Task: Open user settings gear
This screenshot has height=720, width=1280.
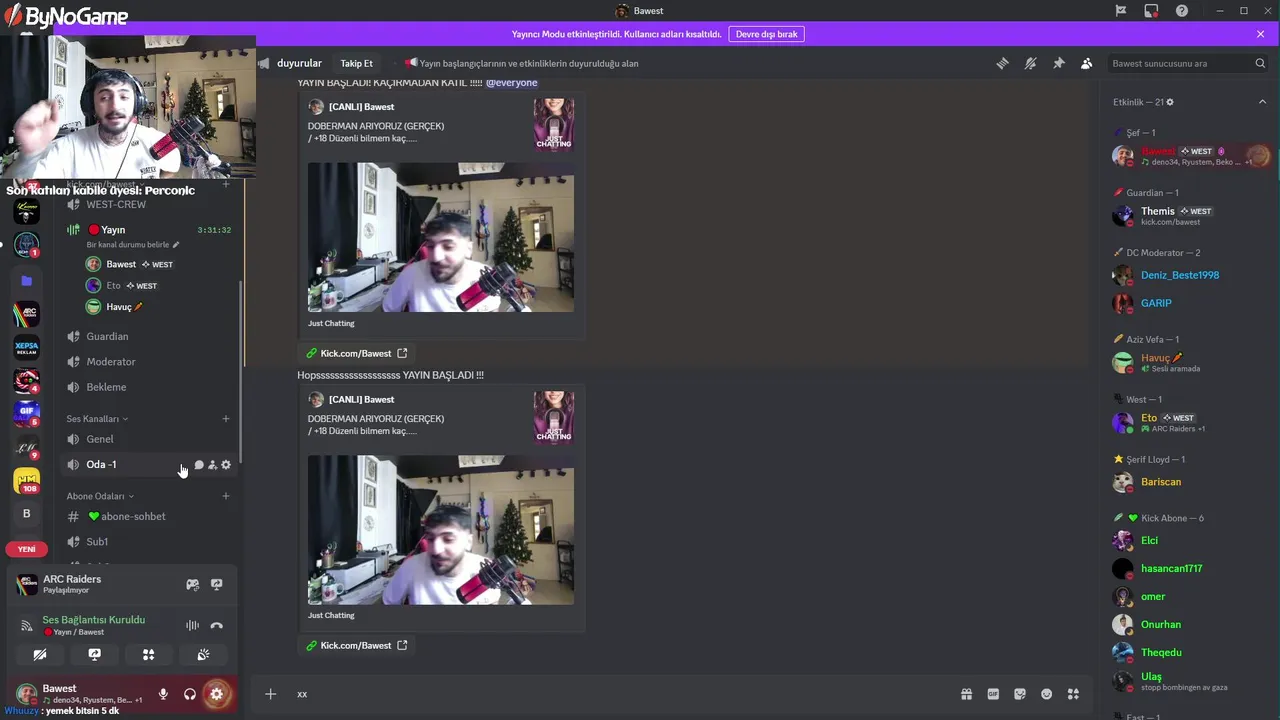Action: pos(216,694)
